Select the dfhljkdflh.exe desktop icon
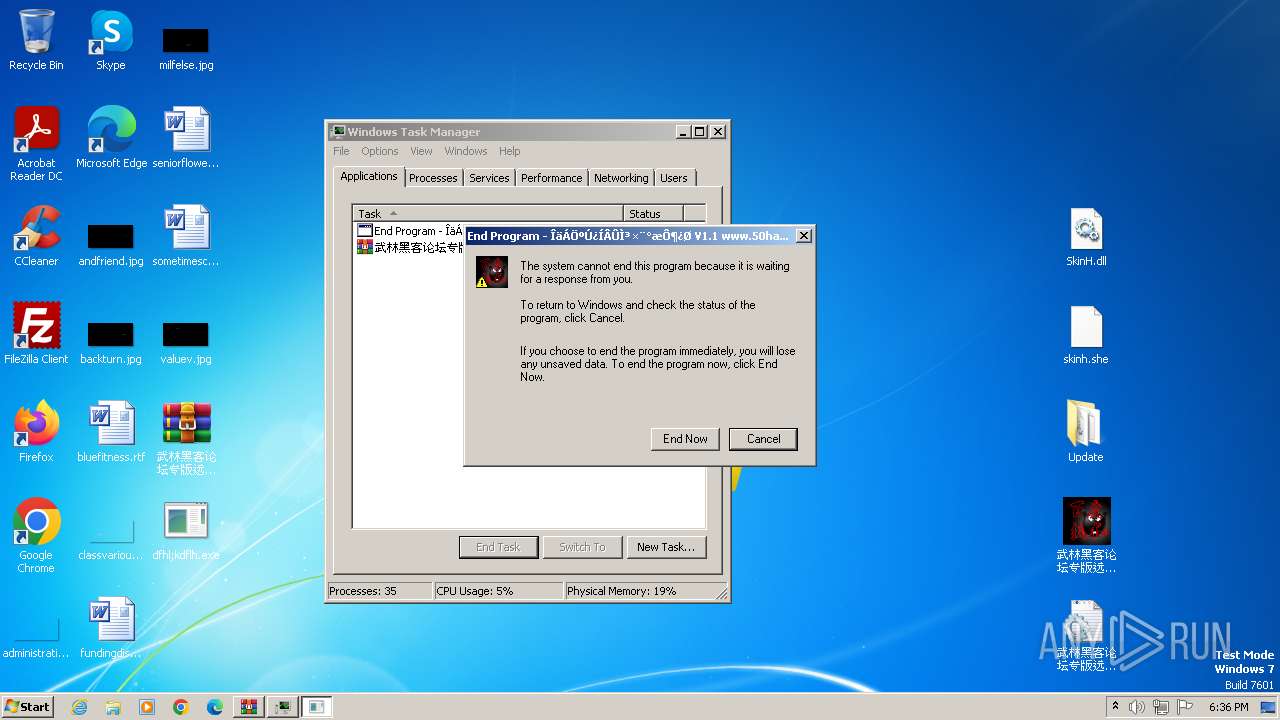The height and width of the screenshot is (720, 1280). pyautogui.click(x=186, y=529)
